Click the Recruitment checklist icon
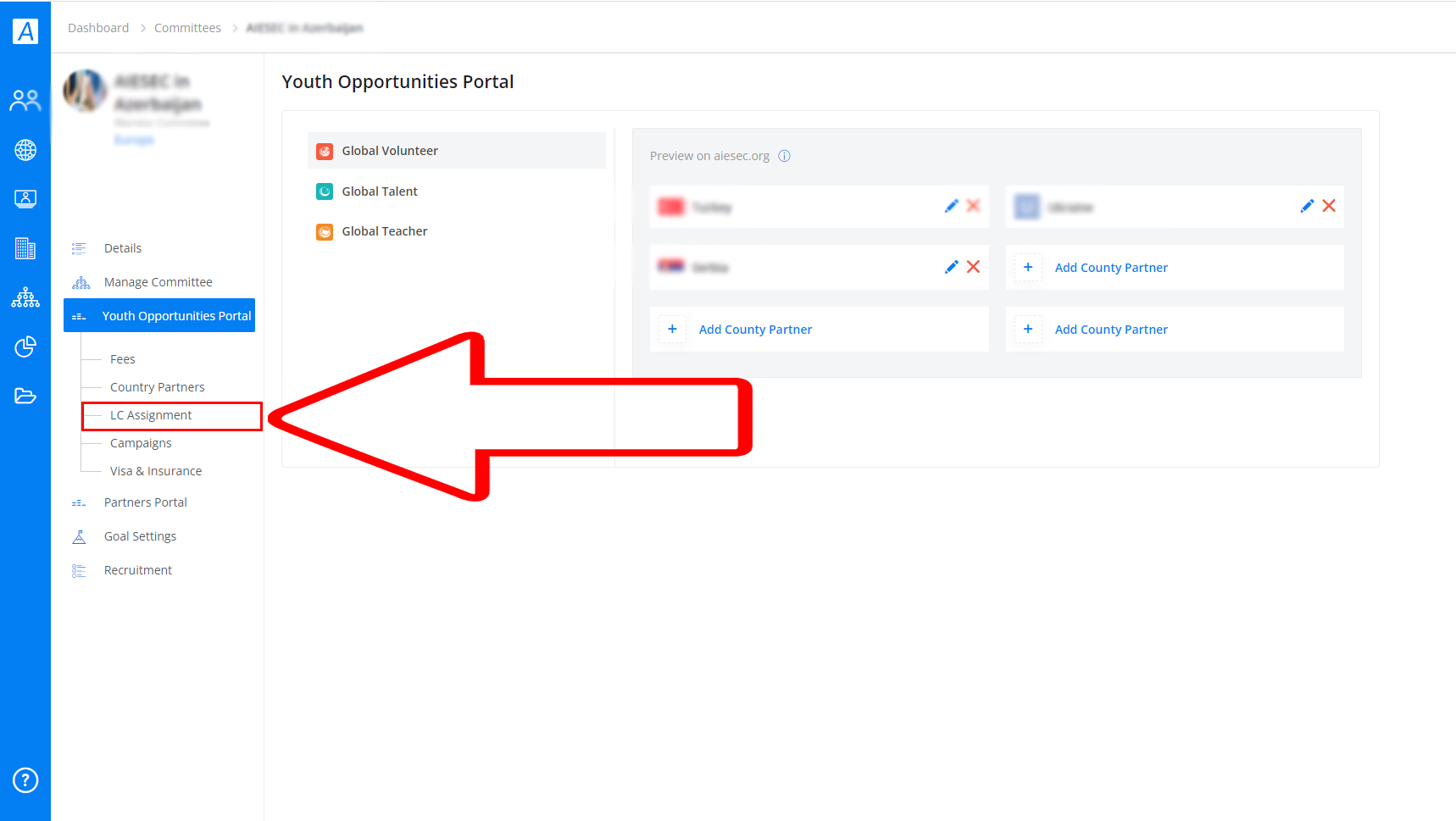1456x821 pixels. (79, 570)
